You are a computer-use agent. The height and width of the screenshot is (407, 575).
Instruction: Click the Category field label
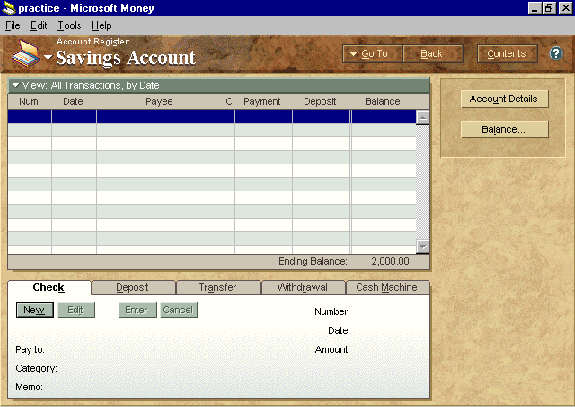click(36, 368)
